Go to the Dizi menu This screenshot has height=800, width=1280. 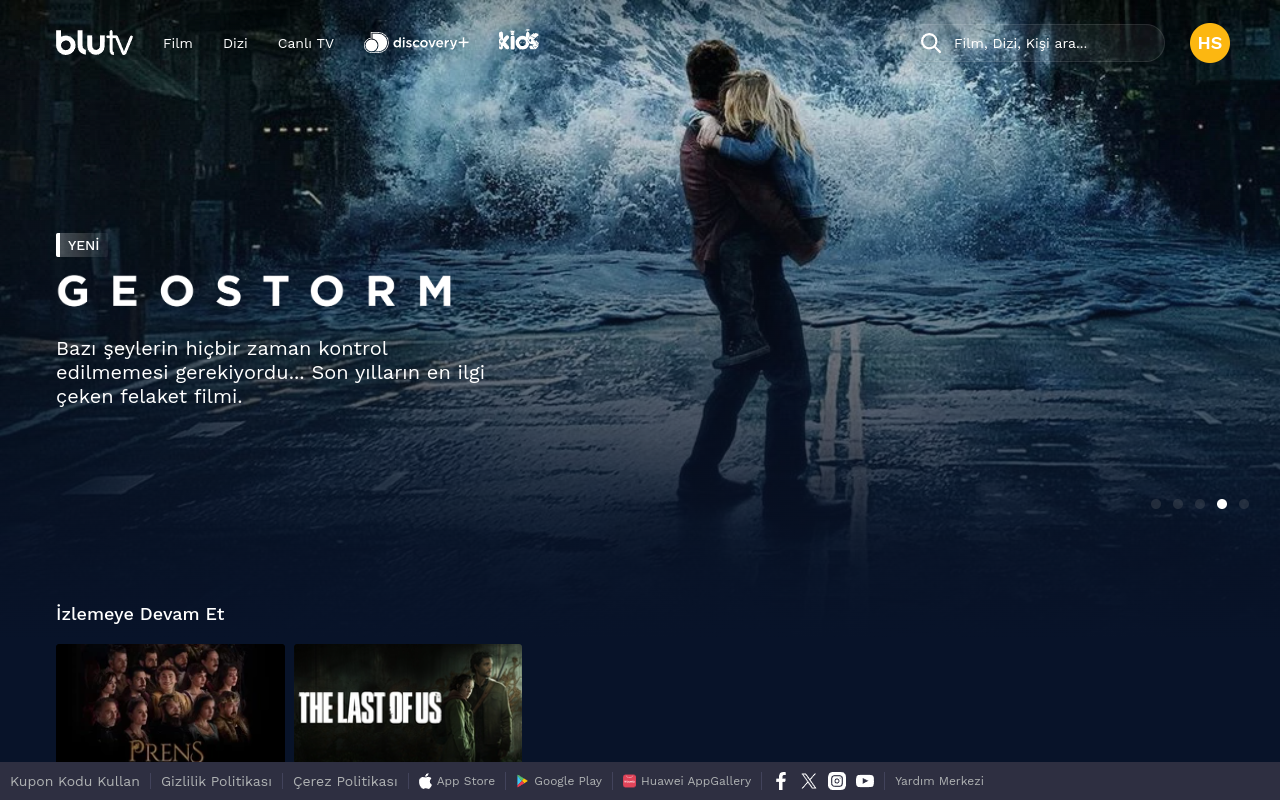pos(235,43)
